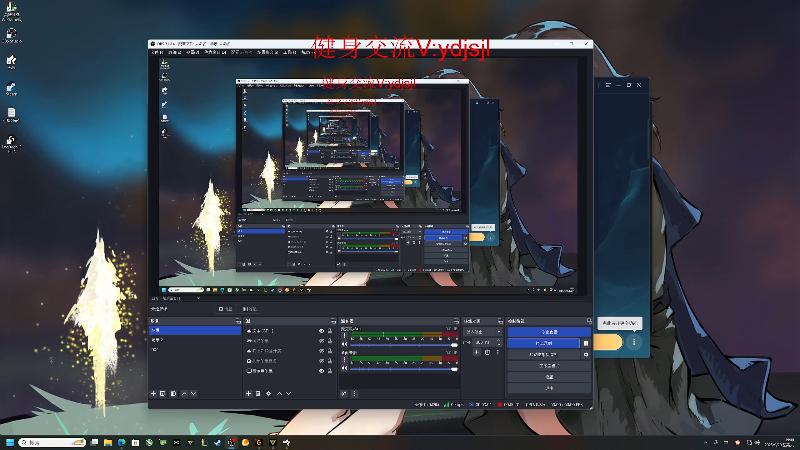Open options menu of the second mixer channel

344,359
